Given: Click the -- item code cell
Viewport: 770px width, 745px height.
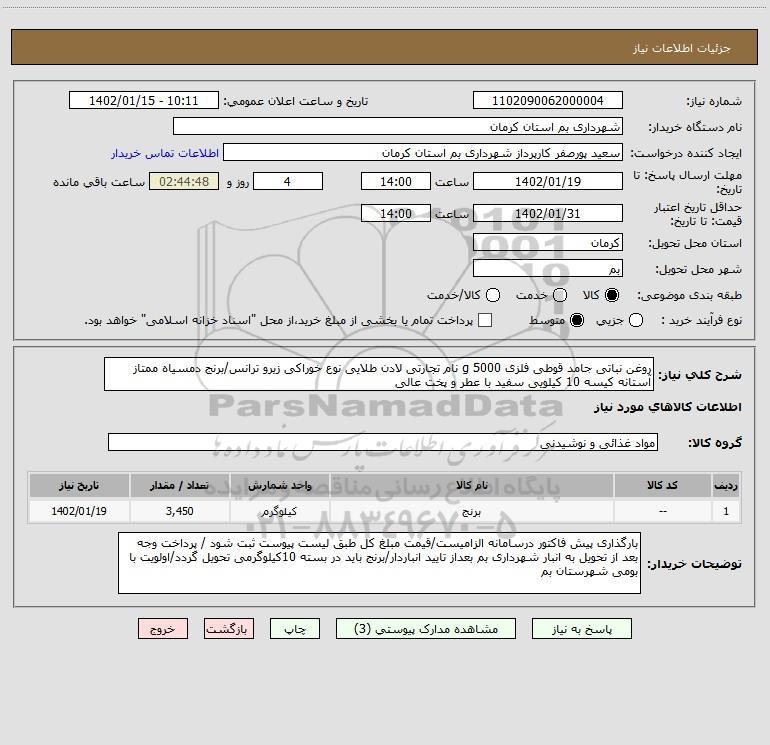Looking at the screenshot, I should coord(662,511).
